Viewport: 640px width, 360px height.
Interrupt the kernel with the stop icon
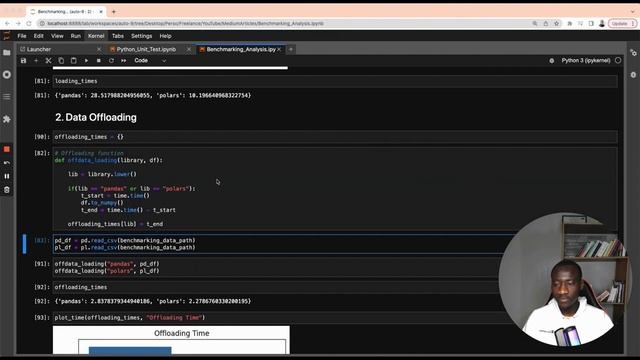(x=98, y=60)
